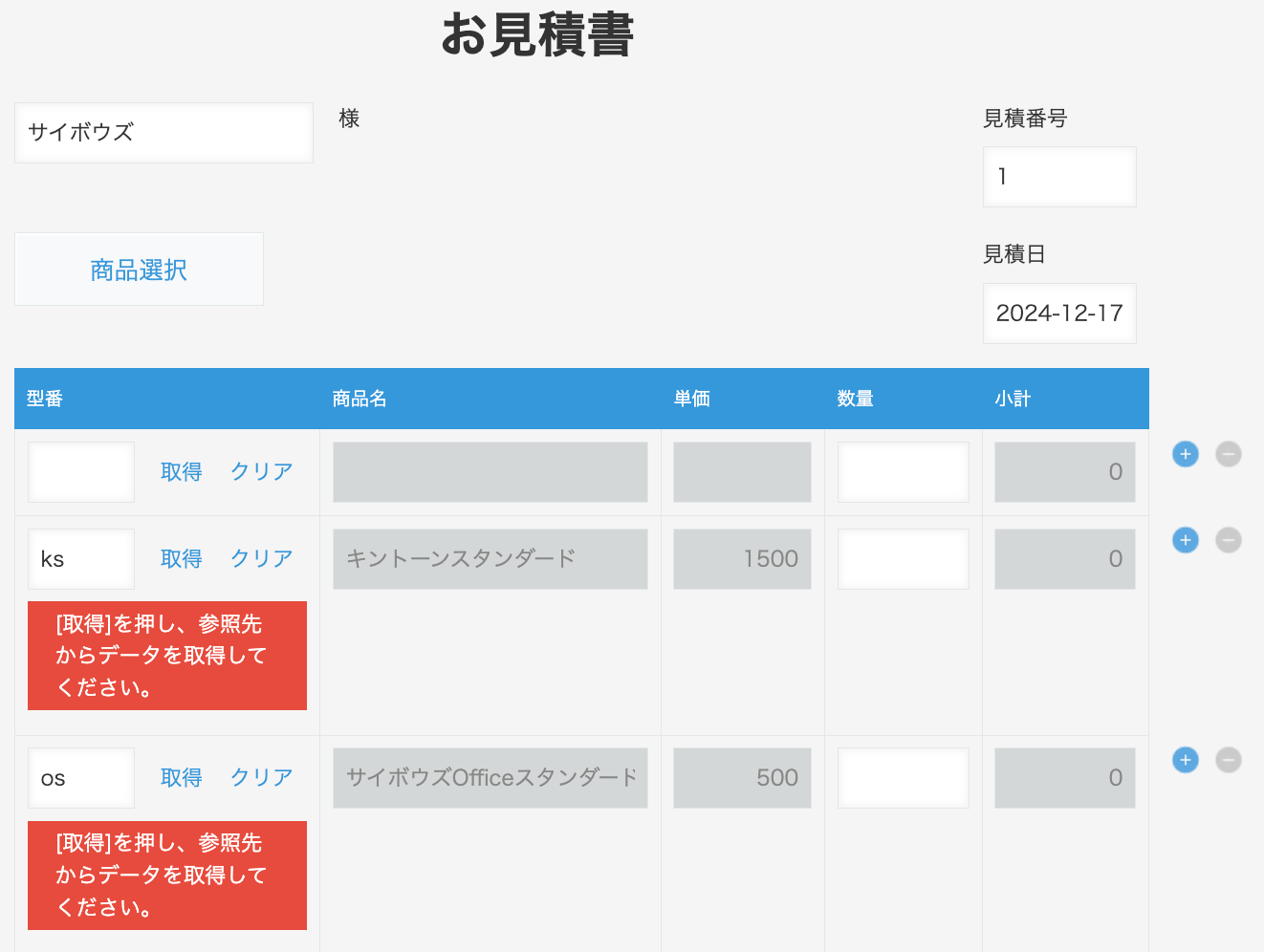Image resolution: width=1264 pixels, height=952 pixels.
Task: Focus the 数量 field in the ks row
Action: (x=904, y=559)
